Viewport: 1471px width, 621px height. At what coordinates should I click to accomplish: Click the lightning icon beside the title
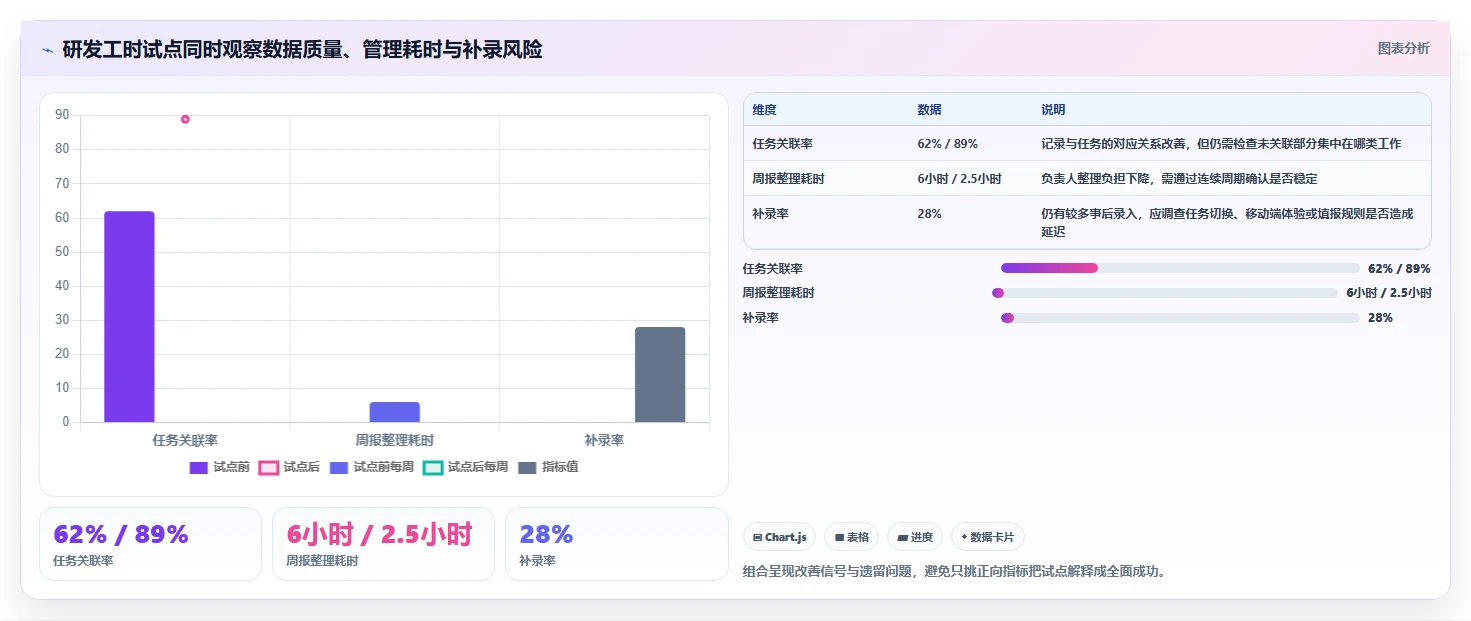47,50
